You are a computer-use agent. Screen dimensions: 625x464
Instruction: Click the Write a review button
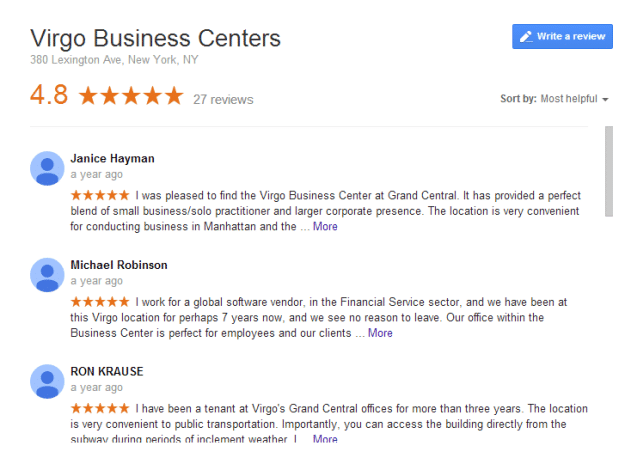(x=562, y=36)
